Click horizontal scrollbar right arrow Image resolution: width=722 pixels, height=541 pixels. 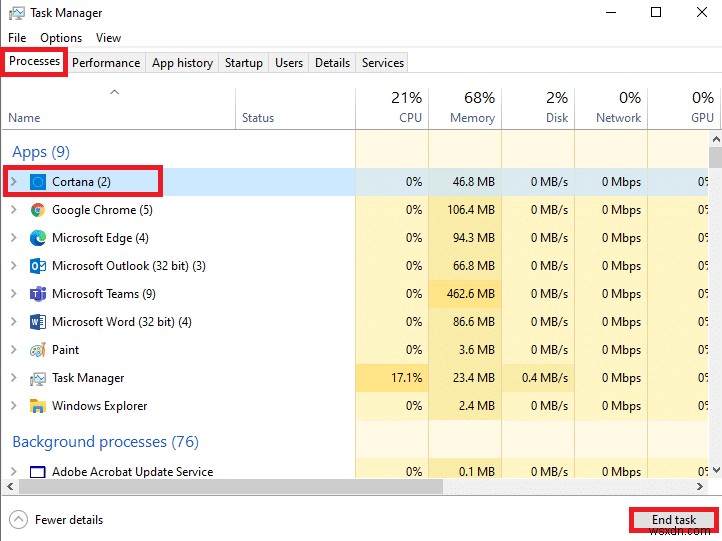700,486
